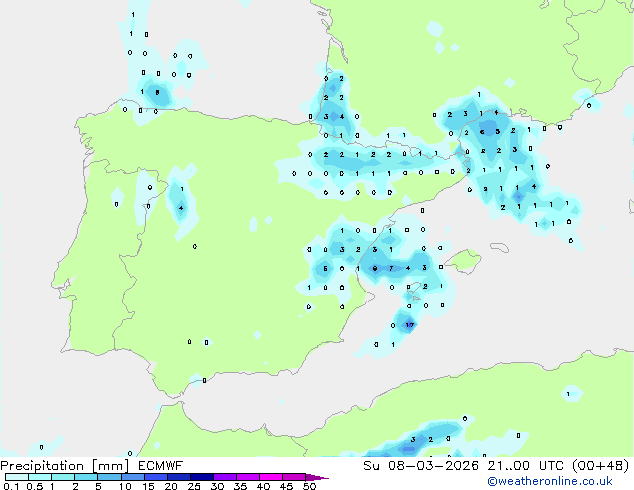Click the '35' legend scale label
The image size is (634, 490).
pyautogui.click(x=240, y=486)
